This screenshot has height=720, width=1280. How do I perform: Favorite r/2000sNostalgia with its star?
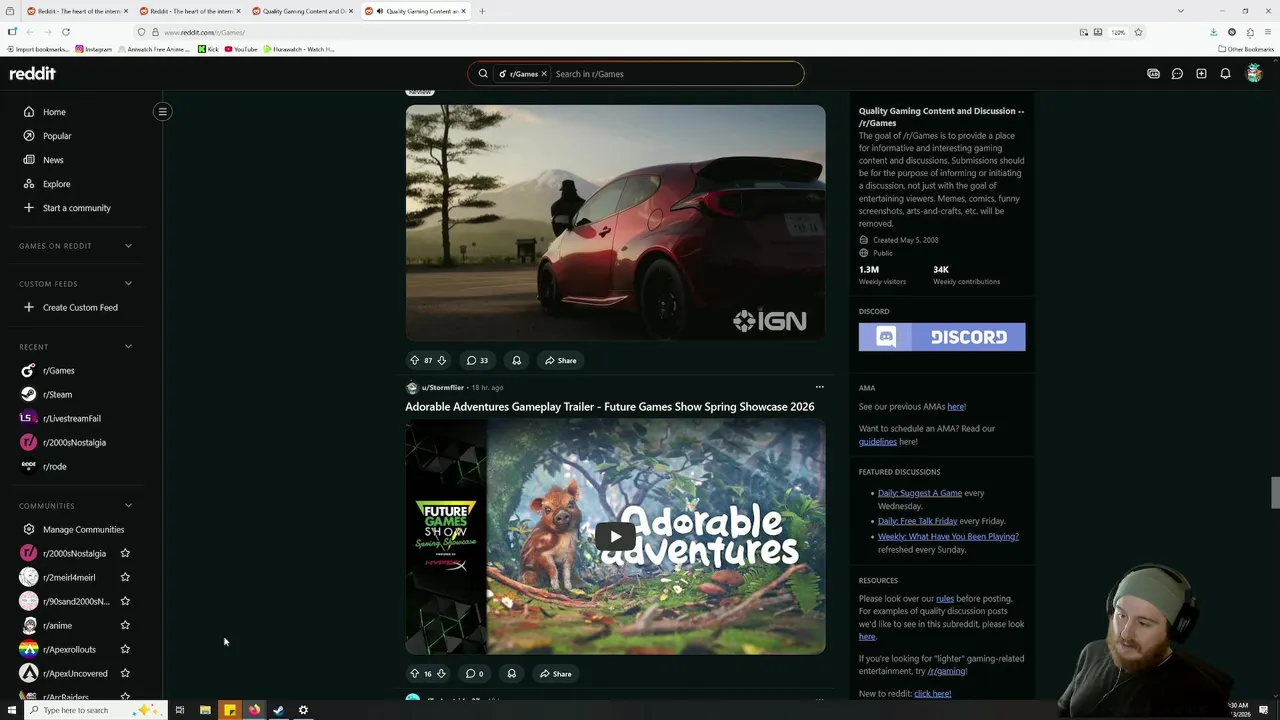point(125,553)
